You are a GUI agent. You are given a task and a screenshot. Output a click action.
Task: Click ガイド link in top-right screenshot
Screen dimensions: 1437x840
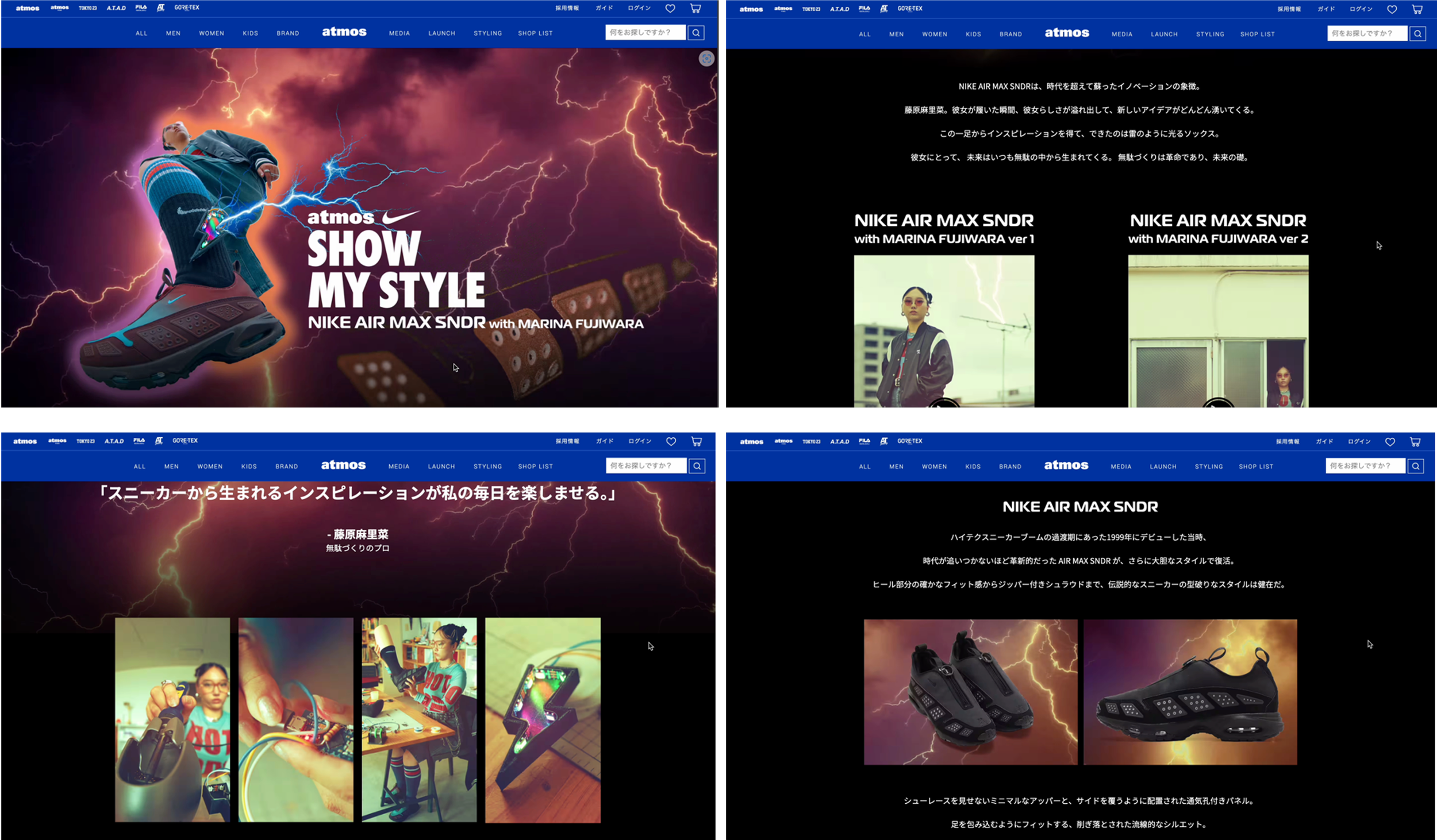click(x=1326, y=9)
